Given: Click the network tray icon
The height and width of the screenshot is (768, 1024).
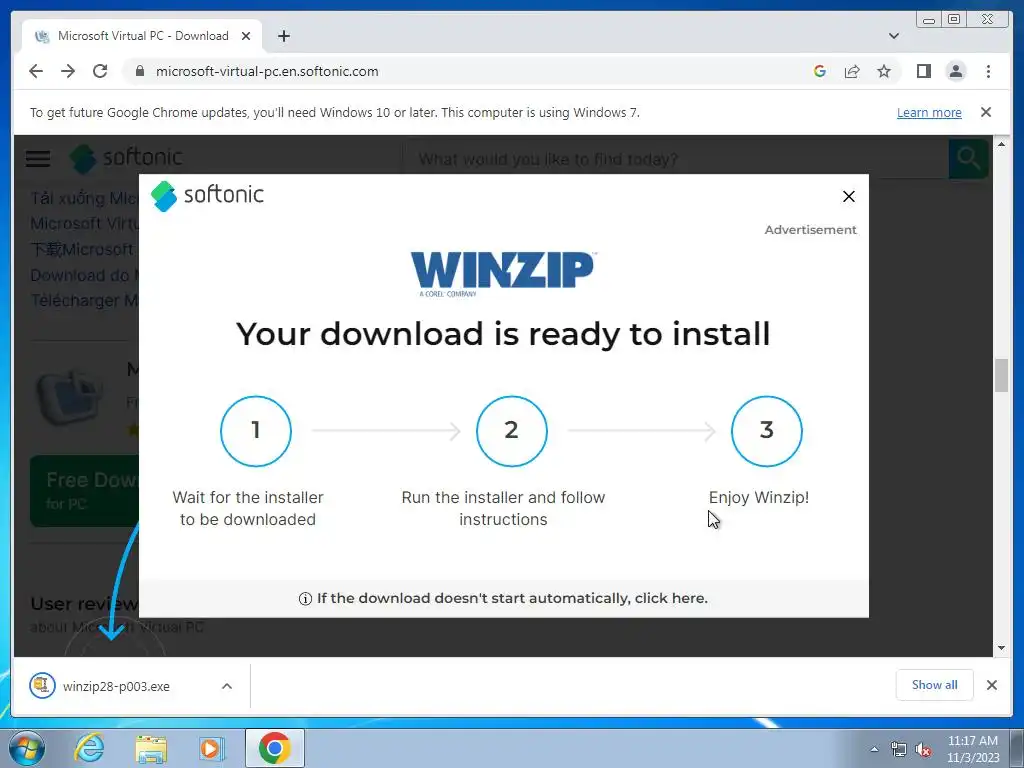Looking at the screenshot, I should click(899, 749).
